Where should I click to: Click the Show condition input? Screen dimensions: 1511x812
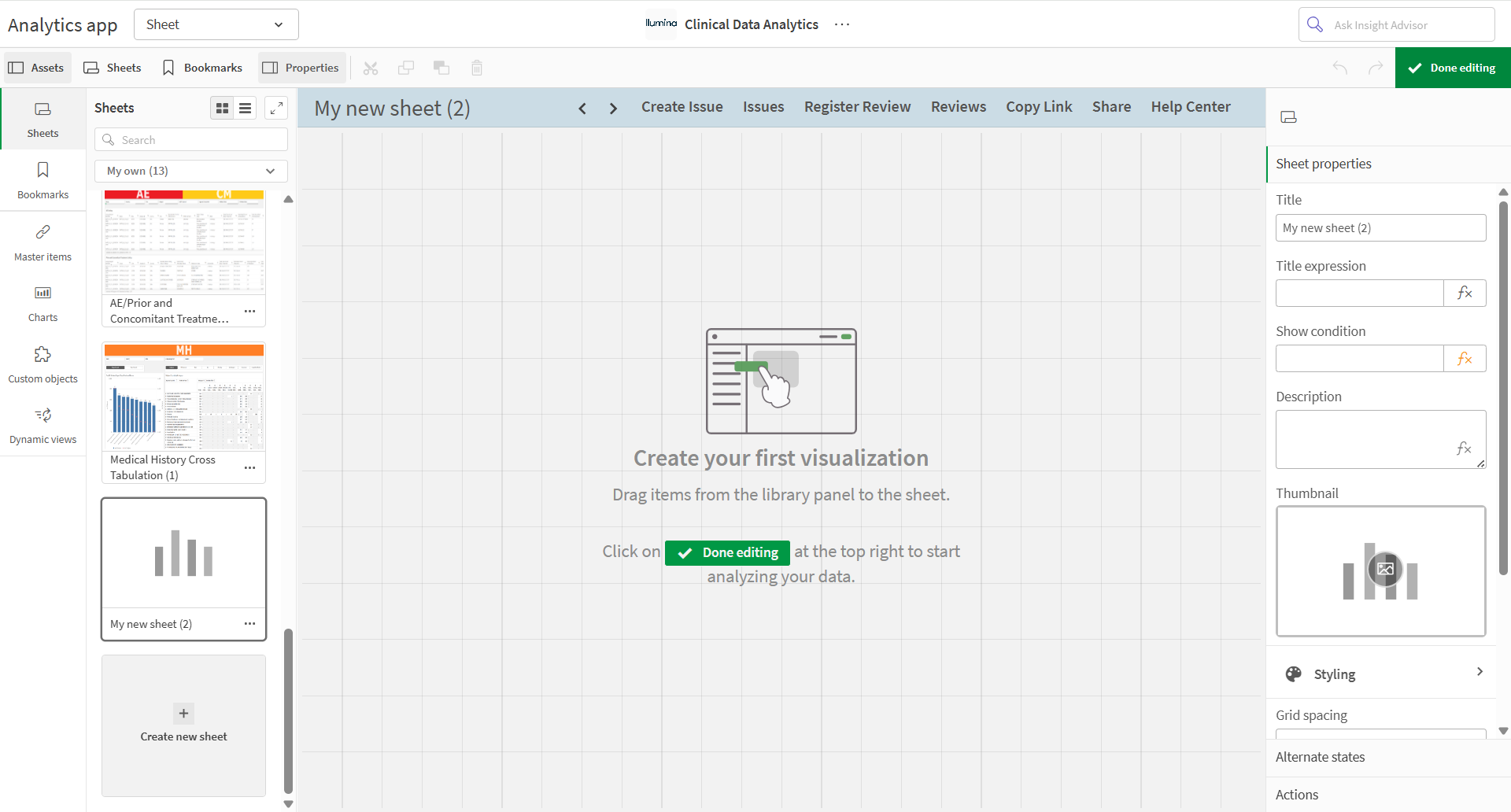pos(1360,358)
